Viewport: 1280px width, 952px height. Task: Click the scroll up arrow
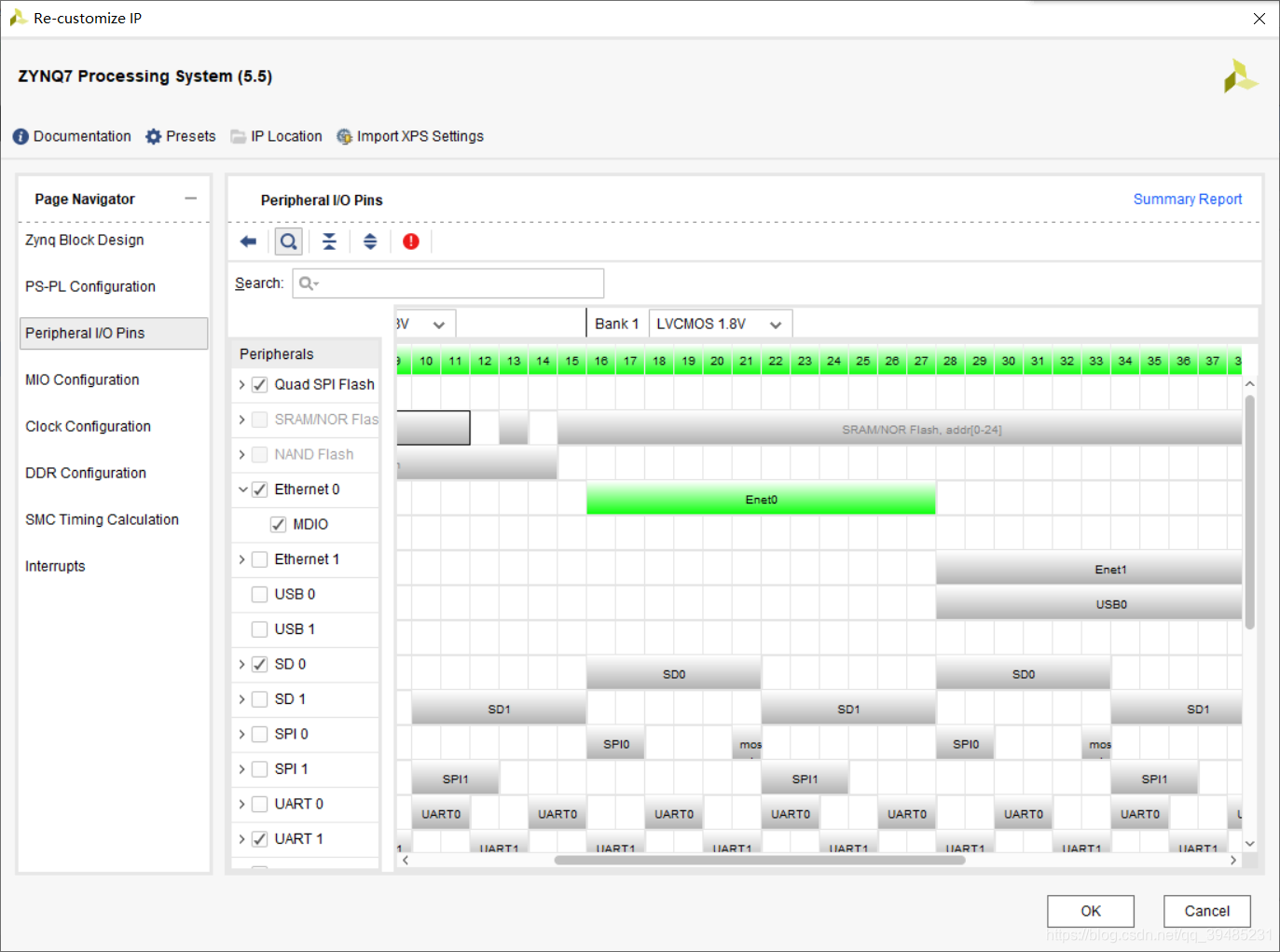[1250, 383]
